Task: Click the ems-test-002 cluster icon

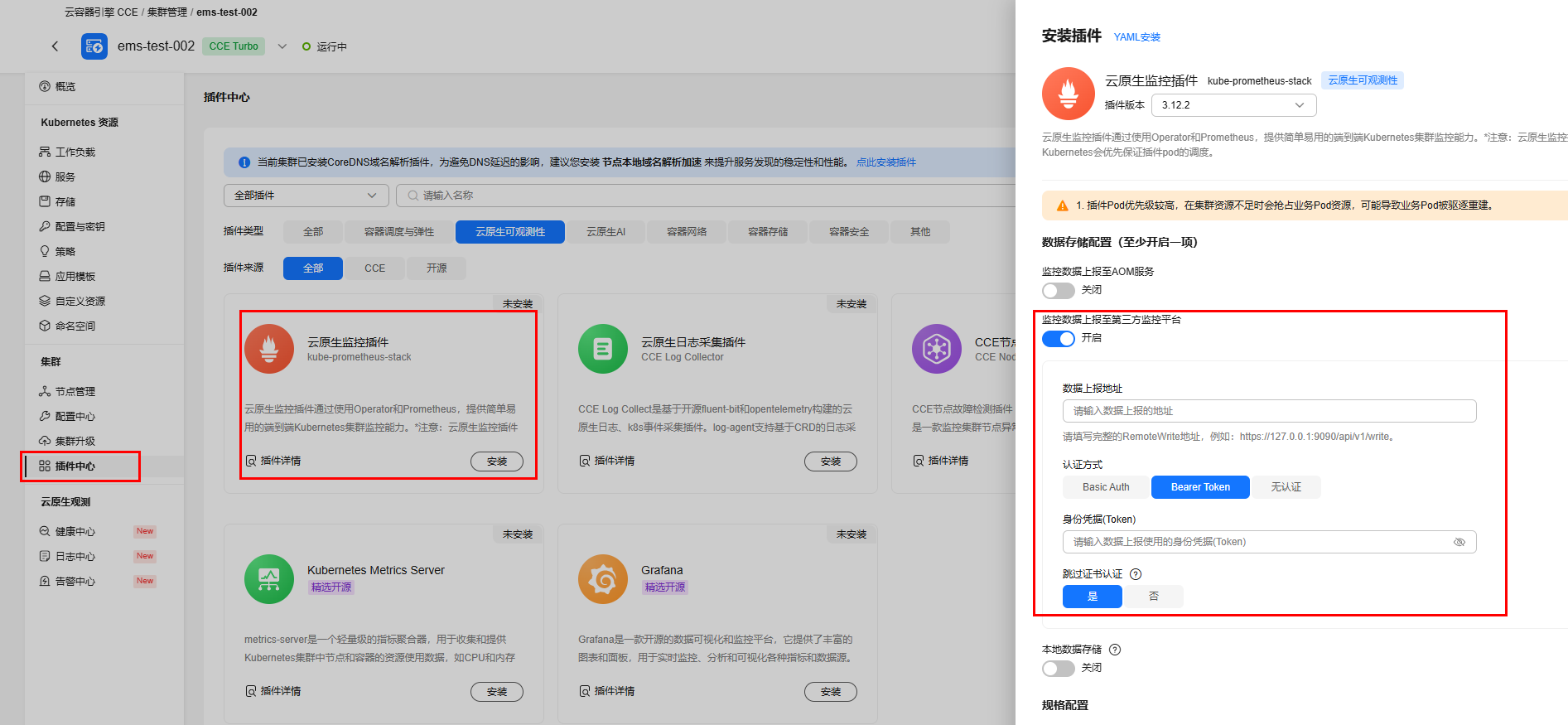Action: (94, 46)
